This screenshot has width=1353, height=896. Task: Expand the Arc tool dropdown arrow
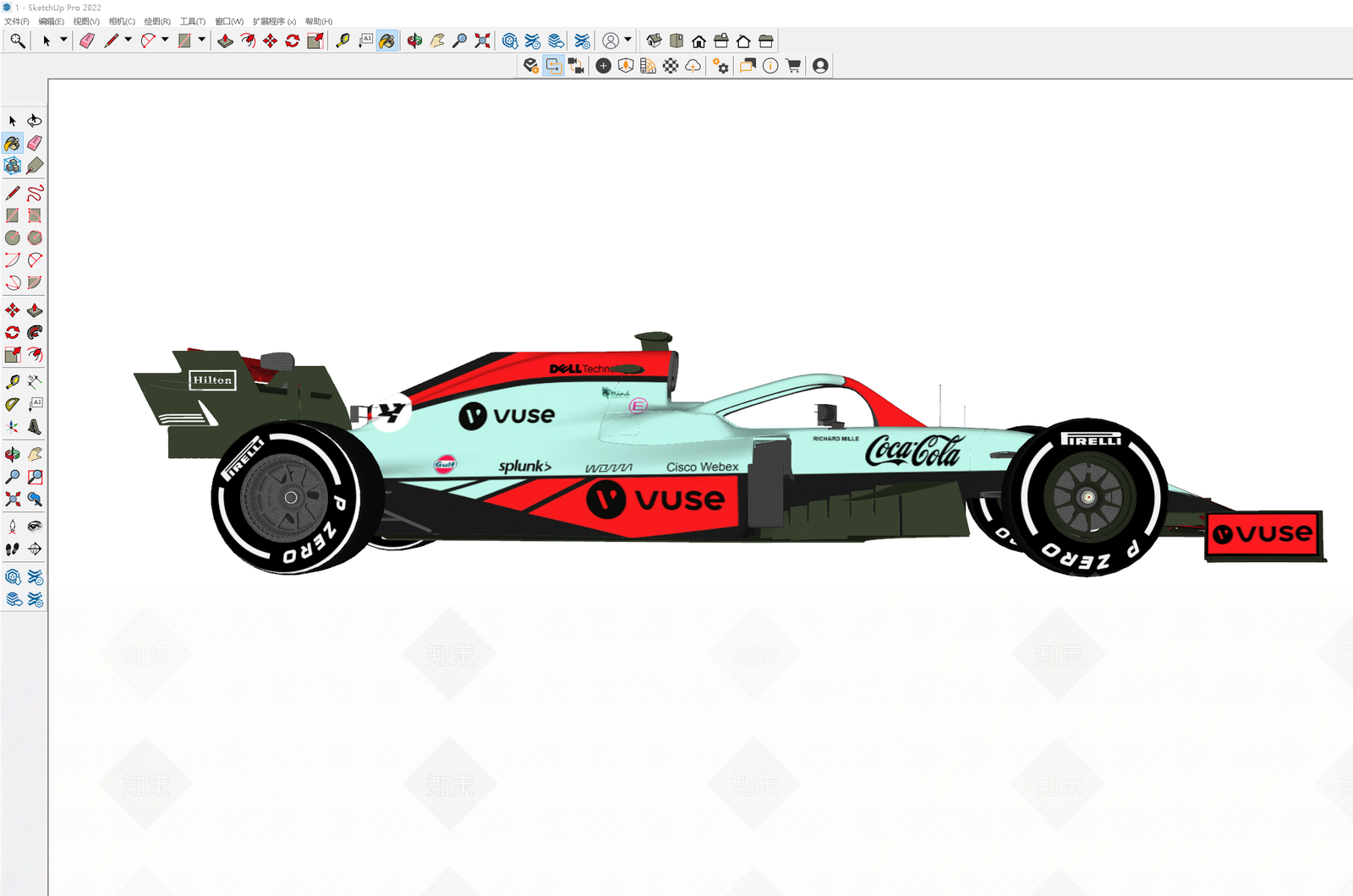point(165,40)
